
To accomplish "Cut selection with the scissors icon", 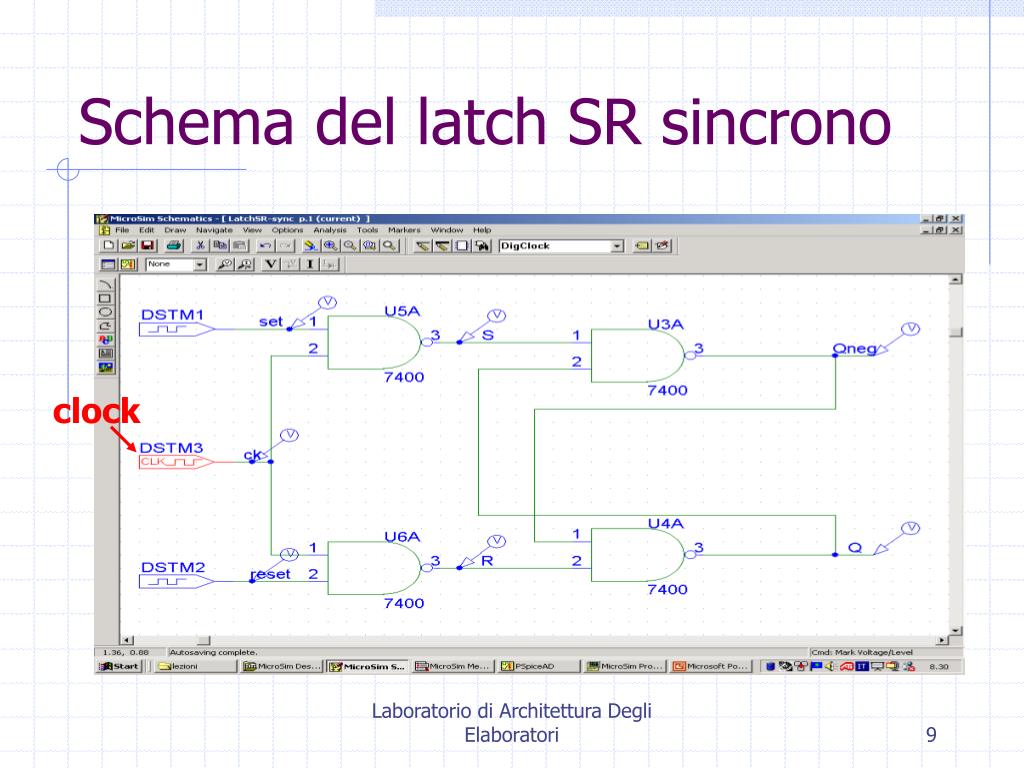I will [x=200, y=246].
